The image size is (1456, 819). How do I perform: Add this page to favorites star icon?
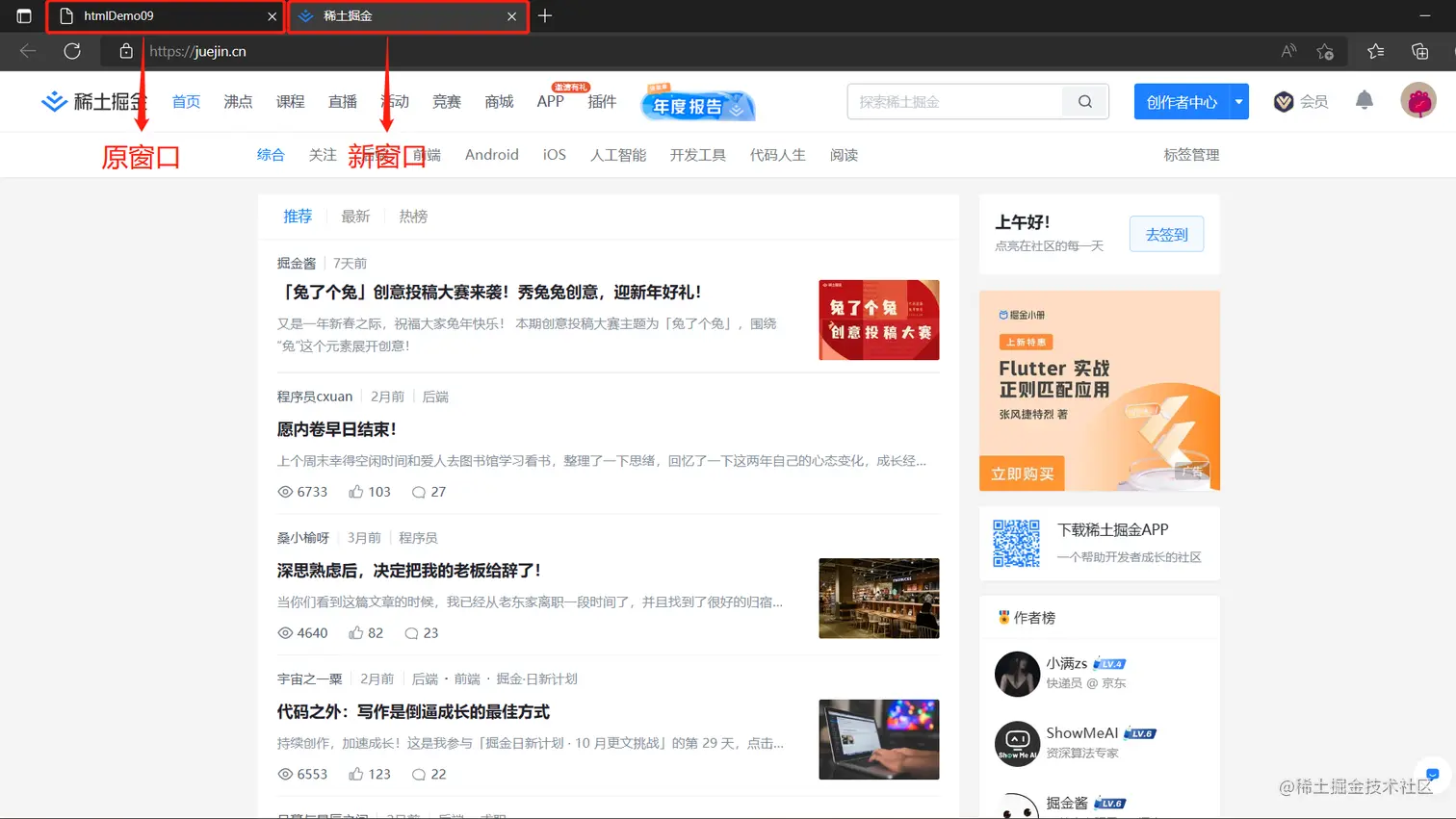pyautogui.click(x=1326, y=51)
